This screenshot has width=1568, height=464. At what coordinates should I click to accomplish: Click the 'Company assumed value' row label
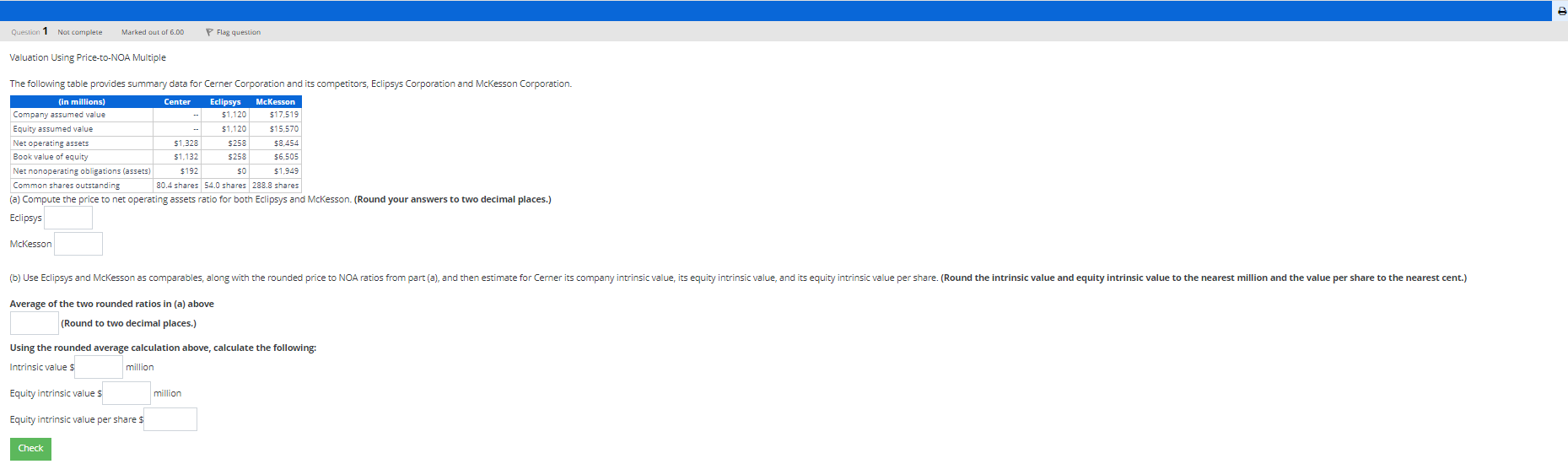pos(59,115)
